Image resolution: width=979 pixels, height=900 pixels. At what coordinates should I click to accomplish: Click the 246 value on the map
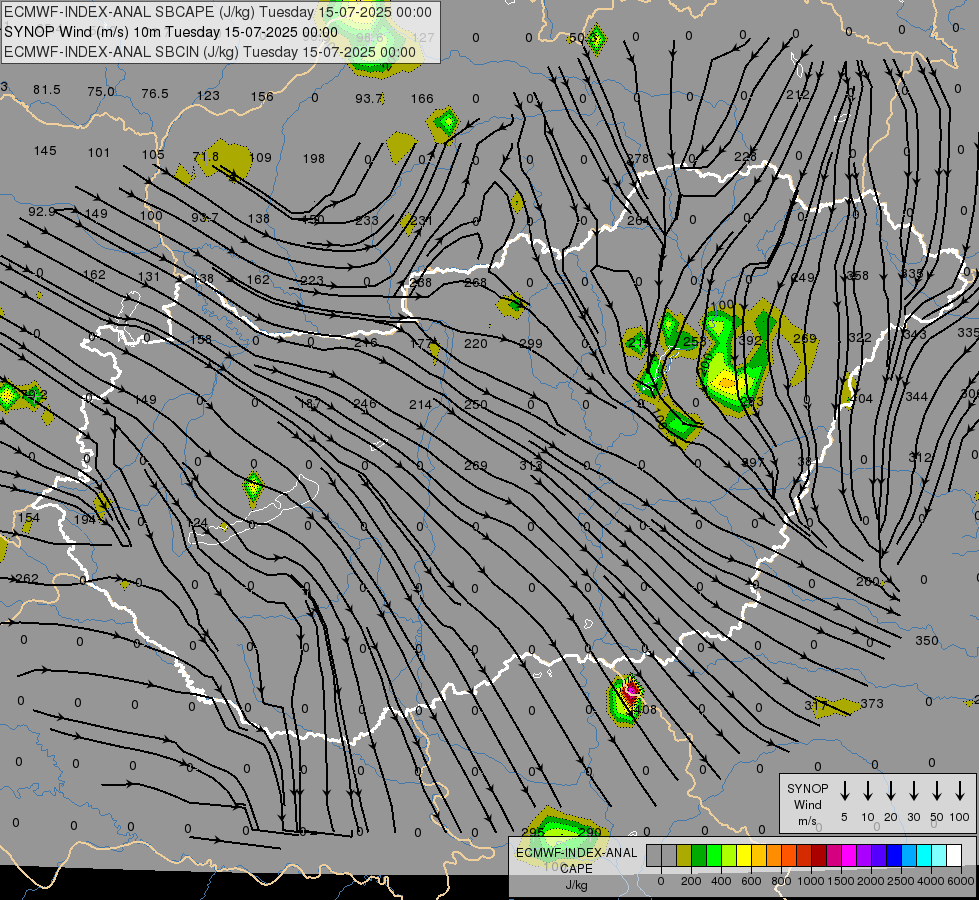pos(365,403)
